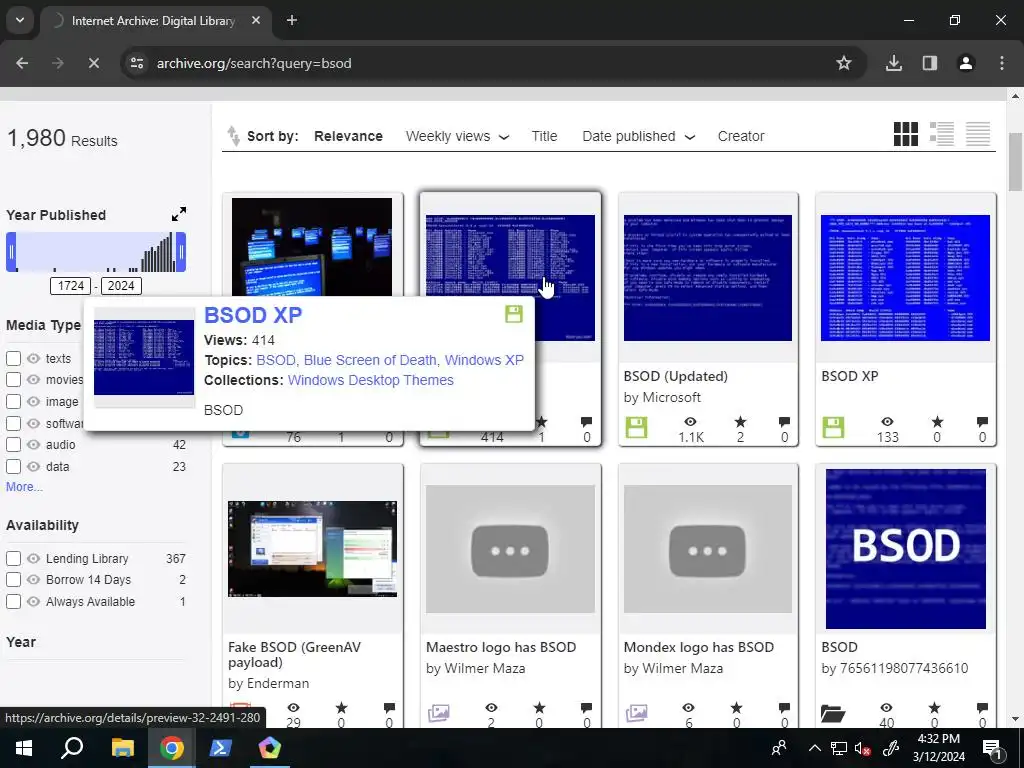Open the large BSOD logo thumbnail
1024x768 pixels.
click(905, 549)
